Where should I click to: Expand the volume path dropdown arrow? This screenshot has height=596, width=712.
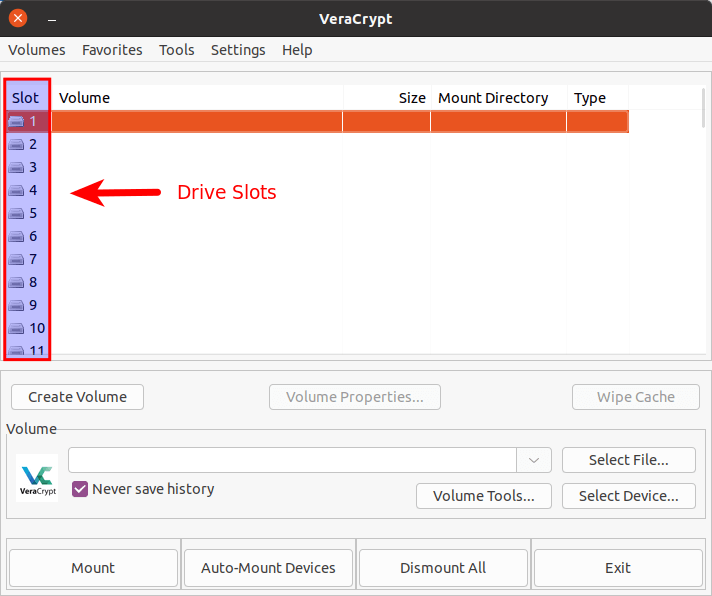pyautogui.click(x=534, y=460)
